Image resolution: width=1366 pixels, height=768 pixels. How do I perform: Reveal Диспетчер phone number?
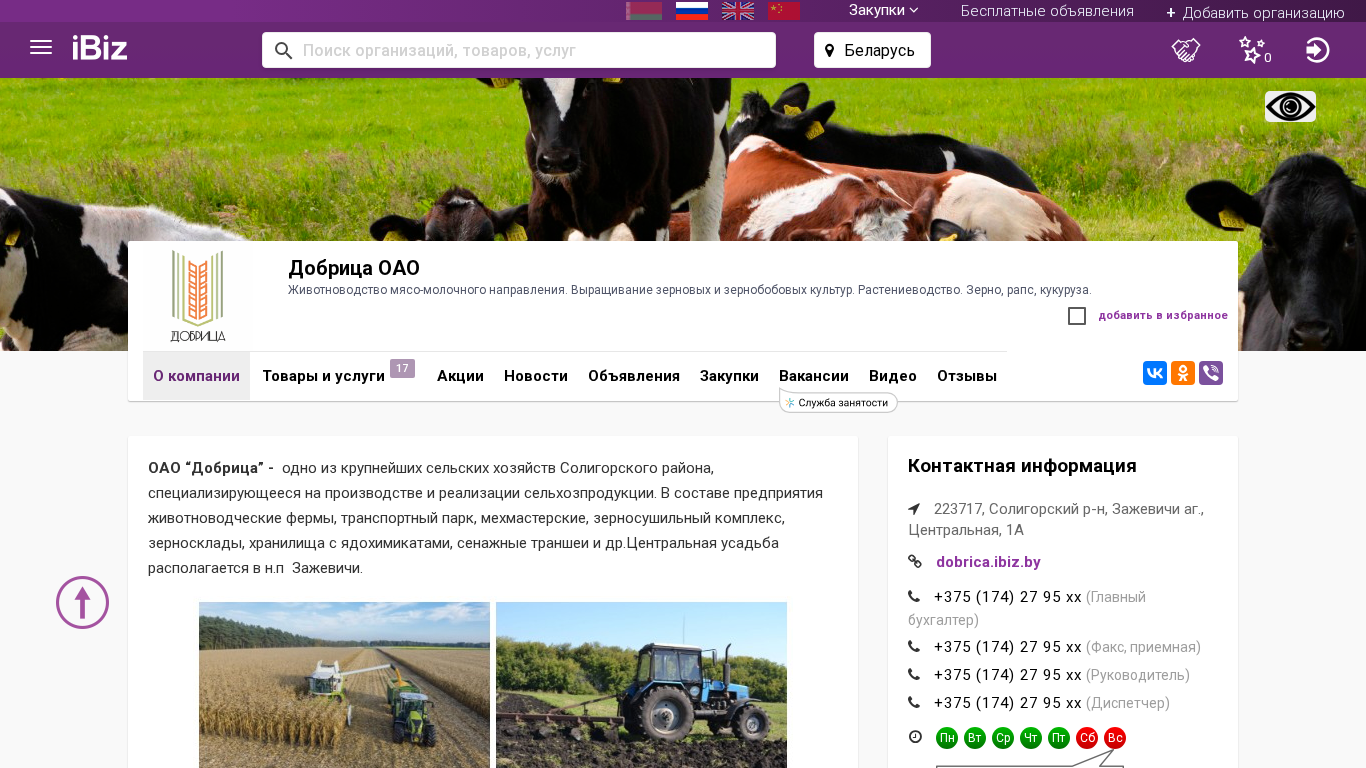1007,703
